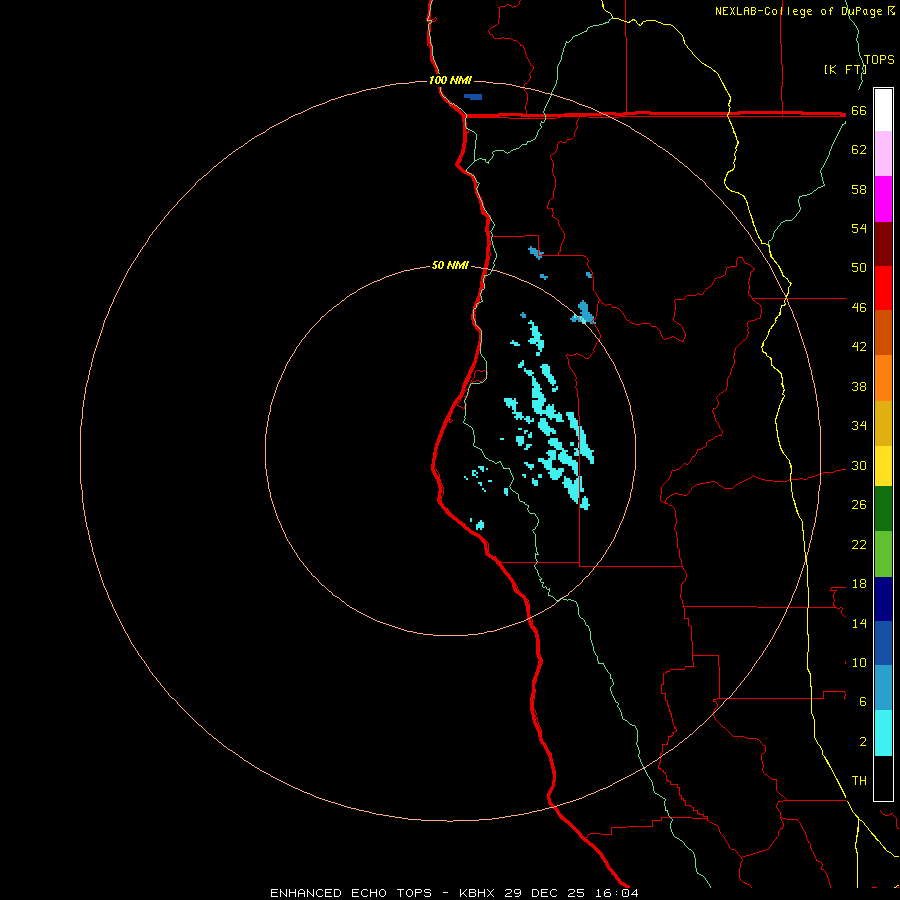The height and width of the screenshot is (900, 900).
Task: Click the white swatch in the tops legend
Action: tap(883, 110)
